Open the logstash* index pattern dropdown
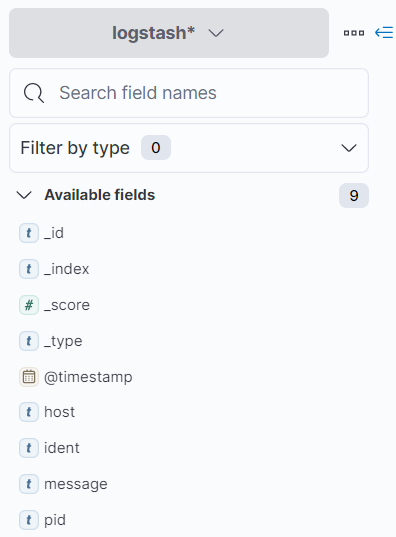This screenshot has height=537, width=396. click(169, 33)
